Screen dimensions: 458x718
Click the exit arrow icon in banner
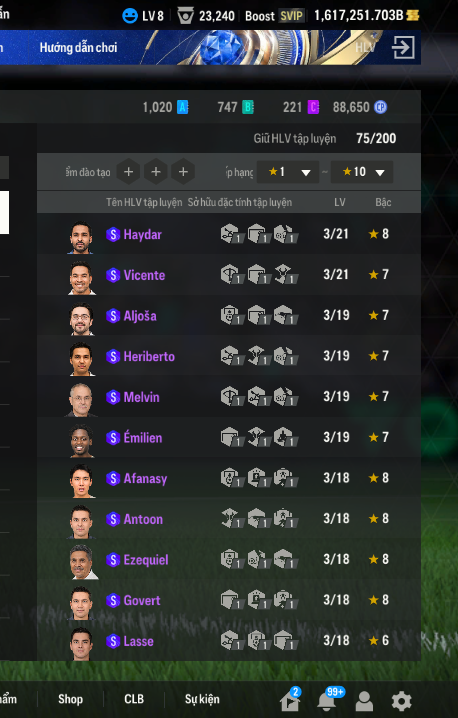tap(403, 47)
